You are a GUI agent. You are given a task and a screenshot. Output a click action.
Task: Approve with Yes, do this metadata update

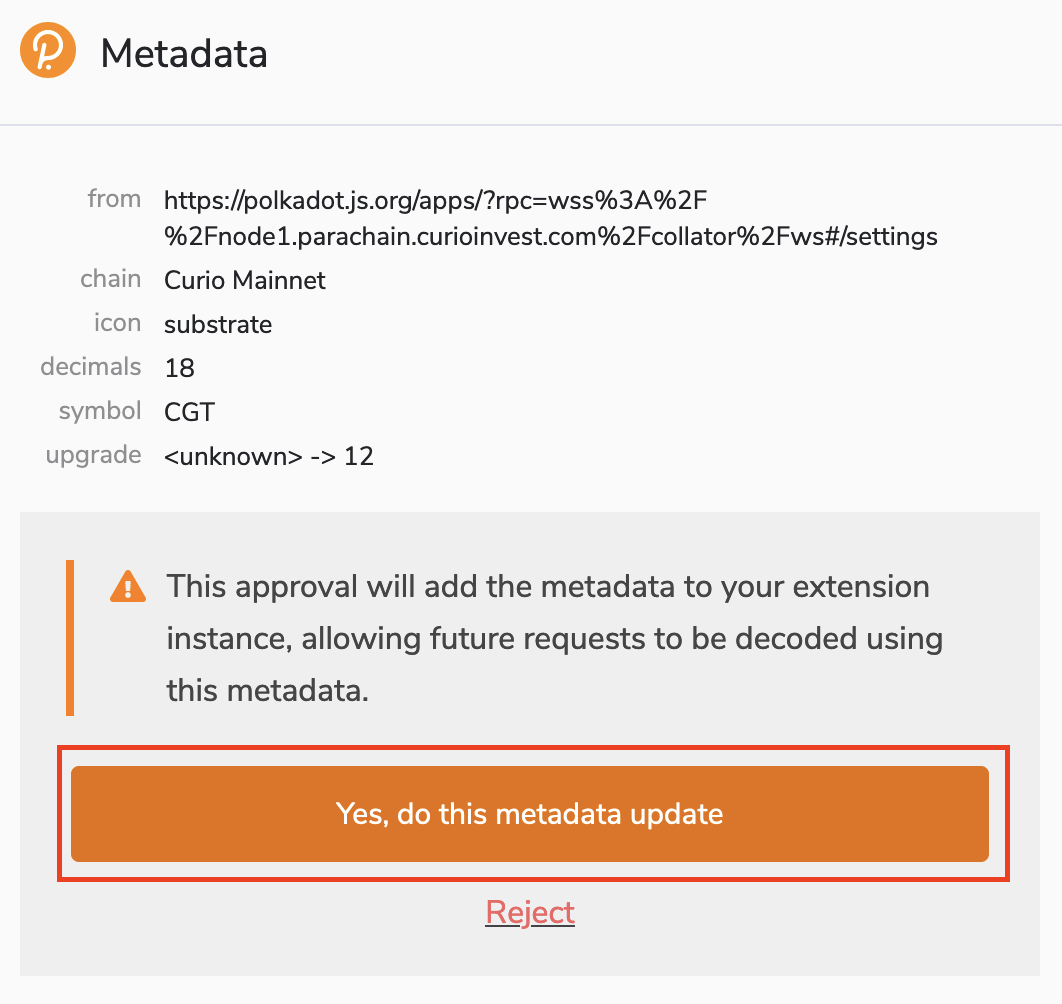click(530, 814)
